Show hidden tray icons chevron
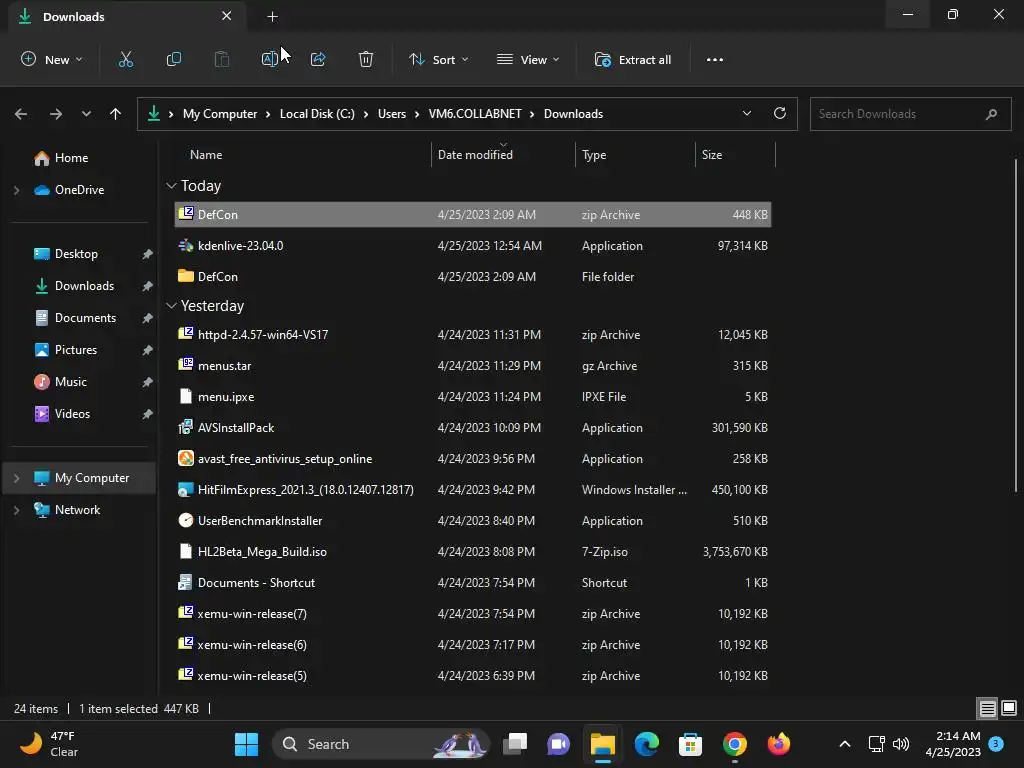Image resolution: width=1024 pixels, height=768 pixels. coord(844,744)
